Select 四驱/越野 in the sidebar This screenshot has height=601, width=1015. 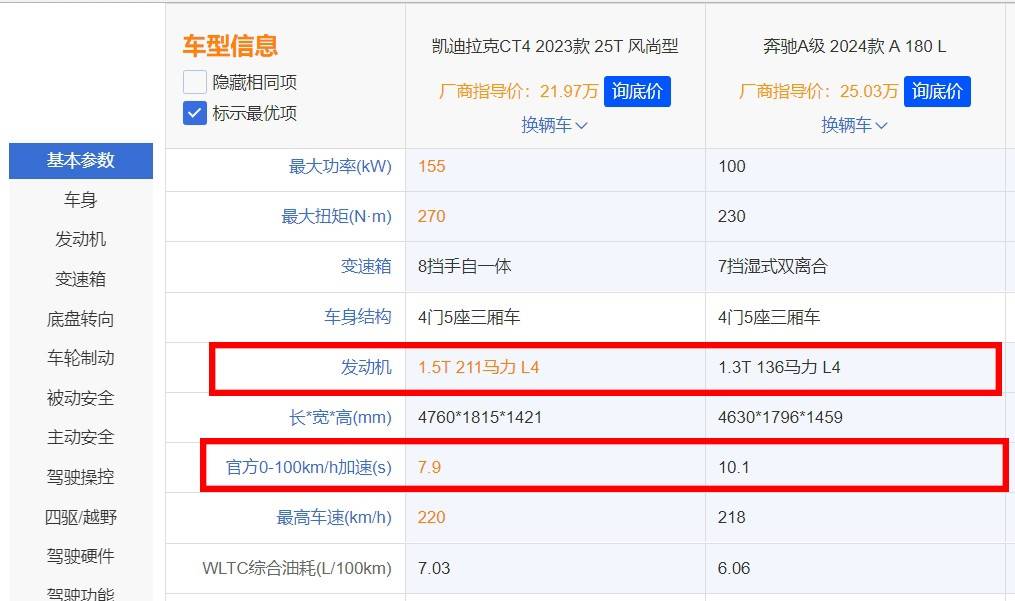(x=81, y=517)
